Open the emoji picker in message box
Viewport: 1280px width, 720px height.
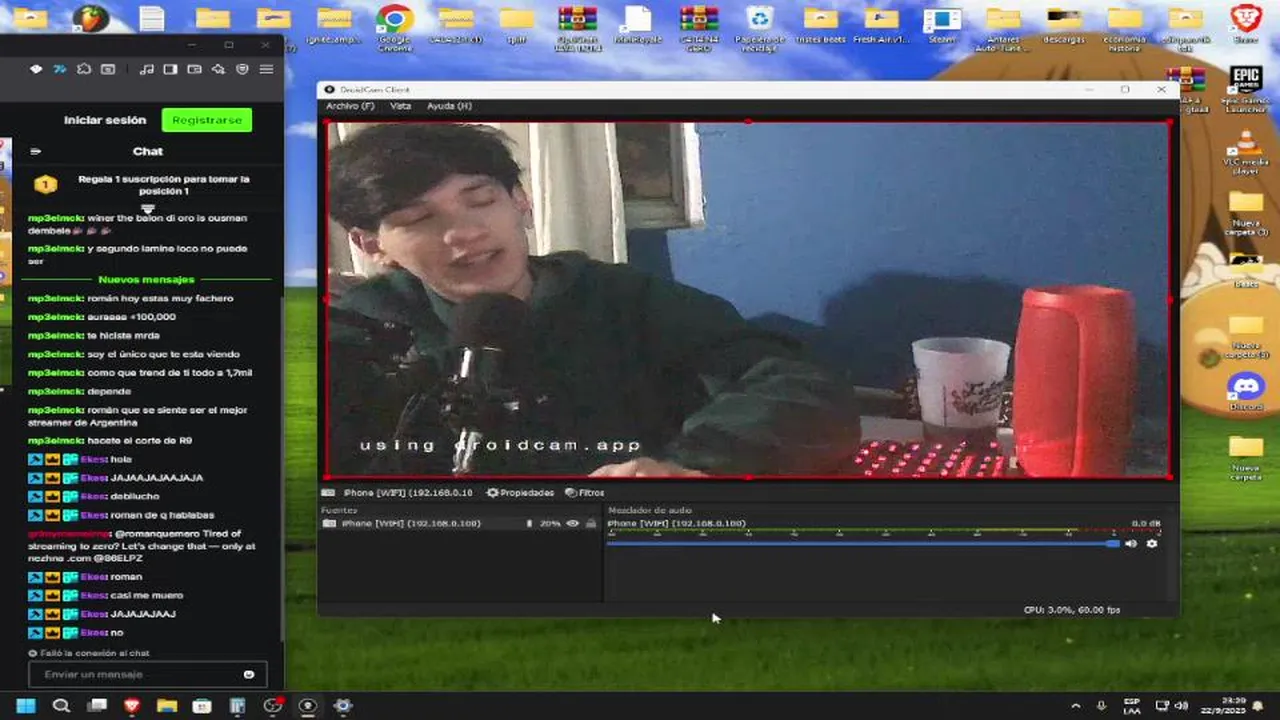(x=249, y=674)
